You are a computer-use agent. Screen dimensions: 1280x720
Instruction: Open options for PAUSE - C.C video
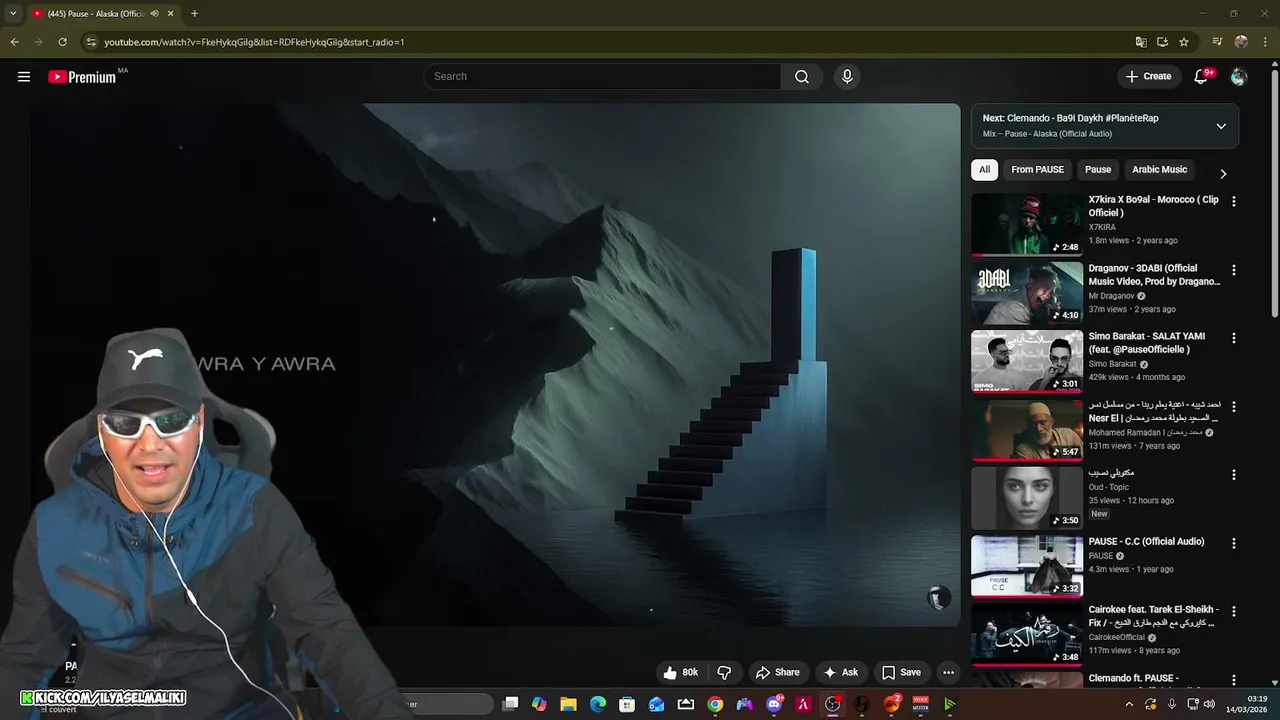coord(1233,543)
